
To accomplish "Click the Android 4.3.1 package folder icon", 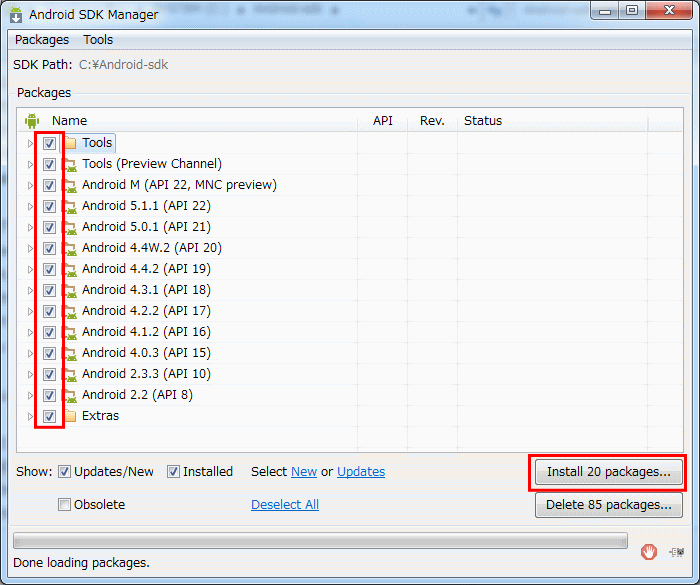I will (x=71, y=290).
